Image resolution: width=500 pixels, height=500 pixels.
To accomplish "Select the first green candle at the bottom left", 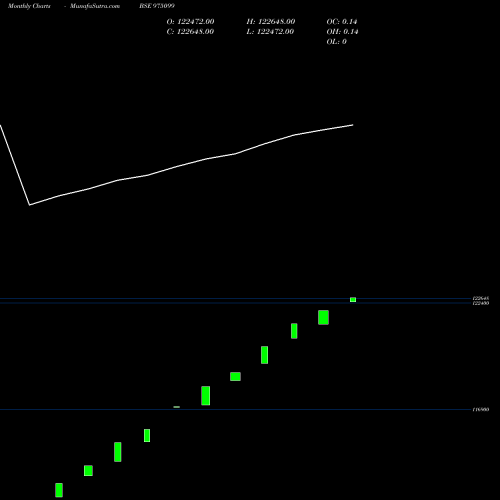I will (59, 490).
